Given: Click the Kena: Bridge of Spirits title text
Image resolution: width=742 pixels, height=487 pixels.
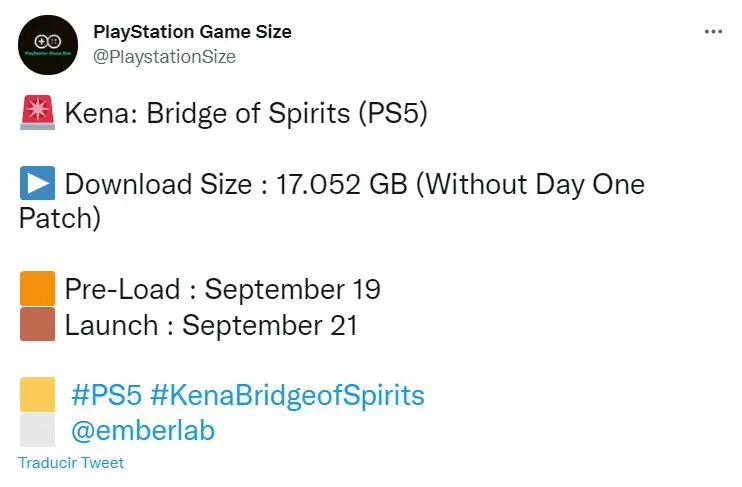Looking at the screenshot, I should point(246,114).
